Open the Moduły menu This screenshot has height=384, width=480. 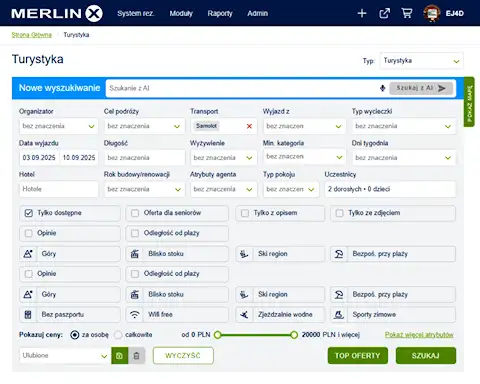(181, 13)
